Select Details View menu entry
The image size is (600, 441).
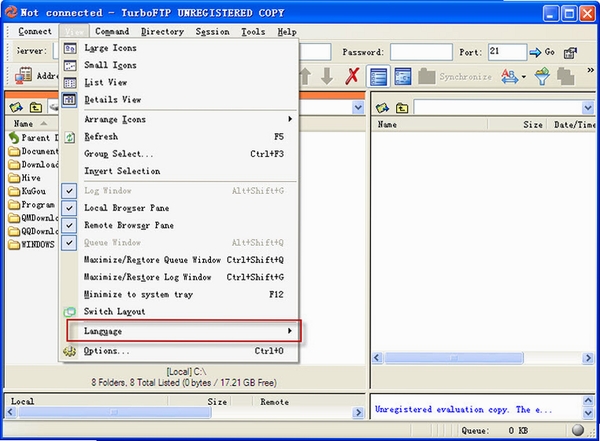point(179,100)
